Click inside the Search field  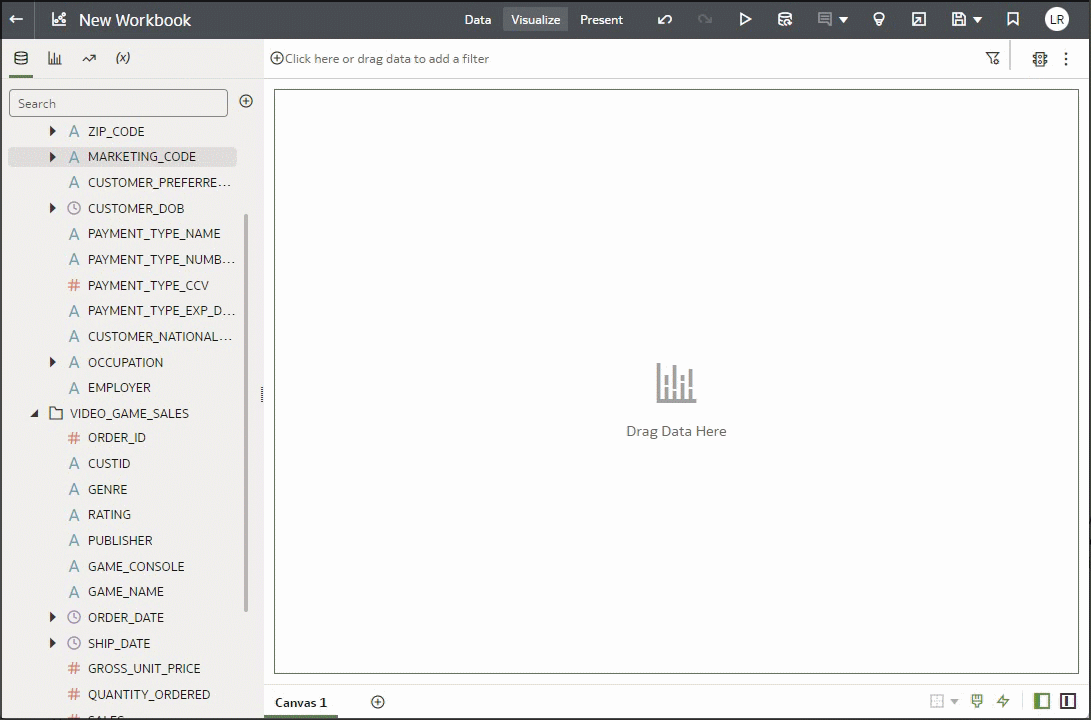[118, 103]
